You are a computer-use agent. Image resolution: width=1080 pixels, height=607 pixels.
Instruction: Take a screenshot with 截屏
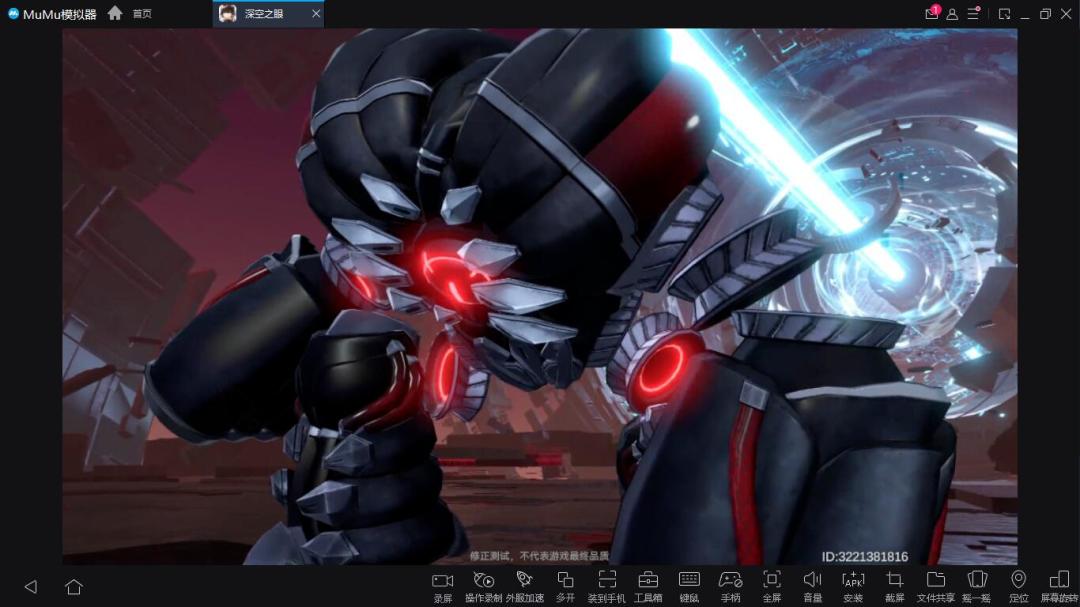coord(895,586)
